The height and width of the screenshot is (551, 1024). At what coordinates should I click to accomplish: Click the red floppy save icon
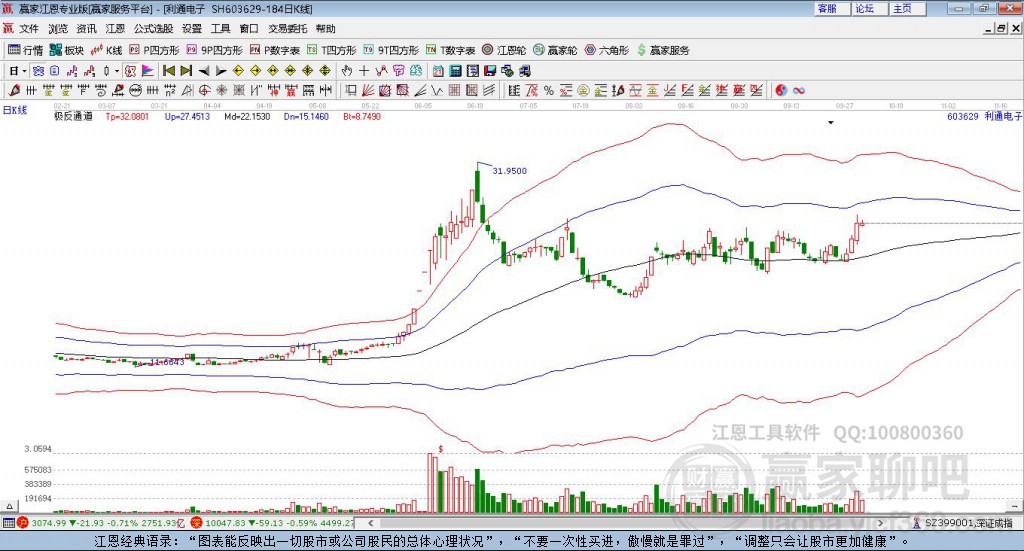click(490, 71)
